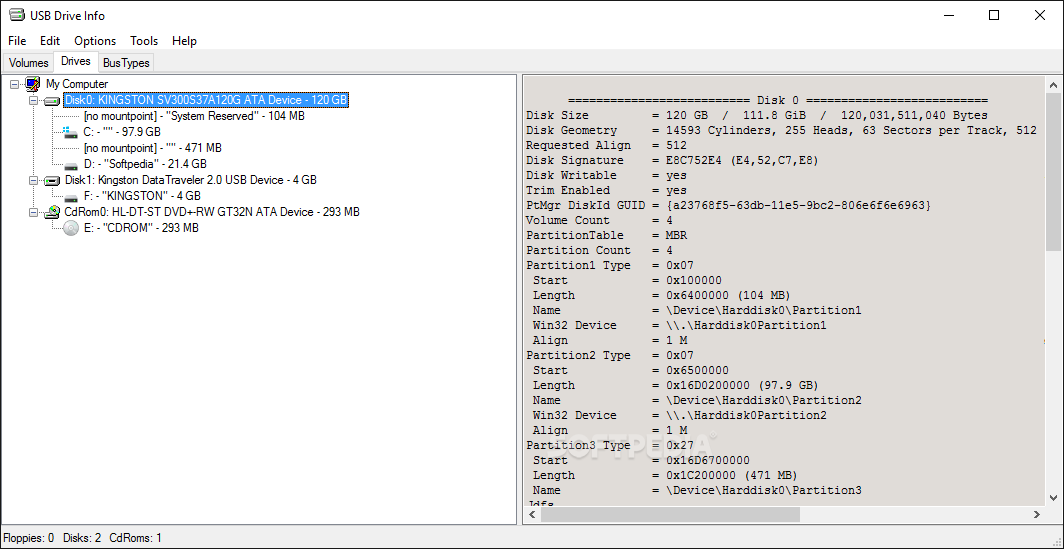
Task: Maximize the USB Drive Info window
Action: point(994,15)
